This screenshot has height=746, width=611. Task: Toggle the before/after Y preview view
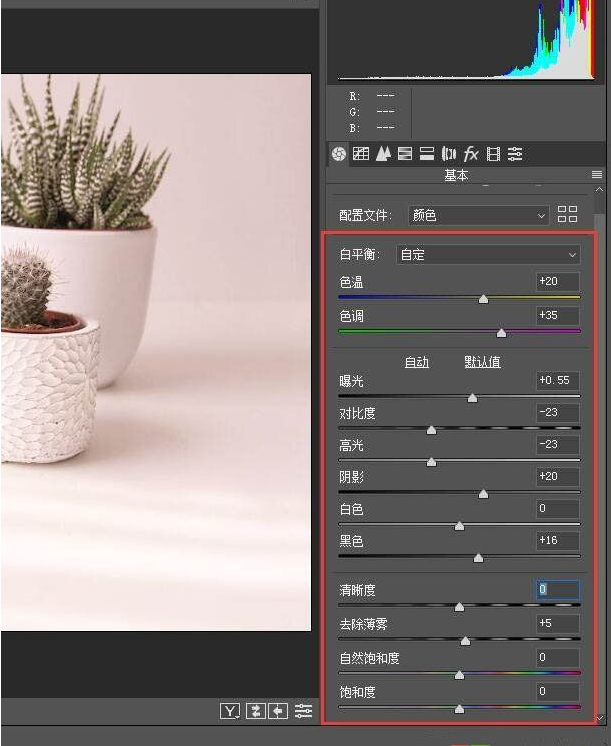[x=231, y=711]
